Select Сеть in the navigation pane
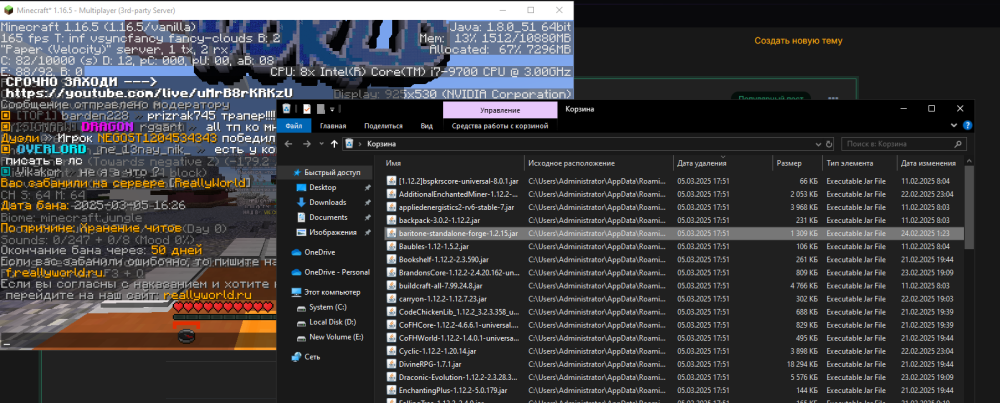Image resolution: width=1000 pixels, height=403 pixels. [306, 357]
